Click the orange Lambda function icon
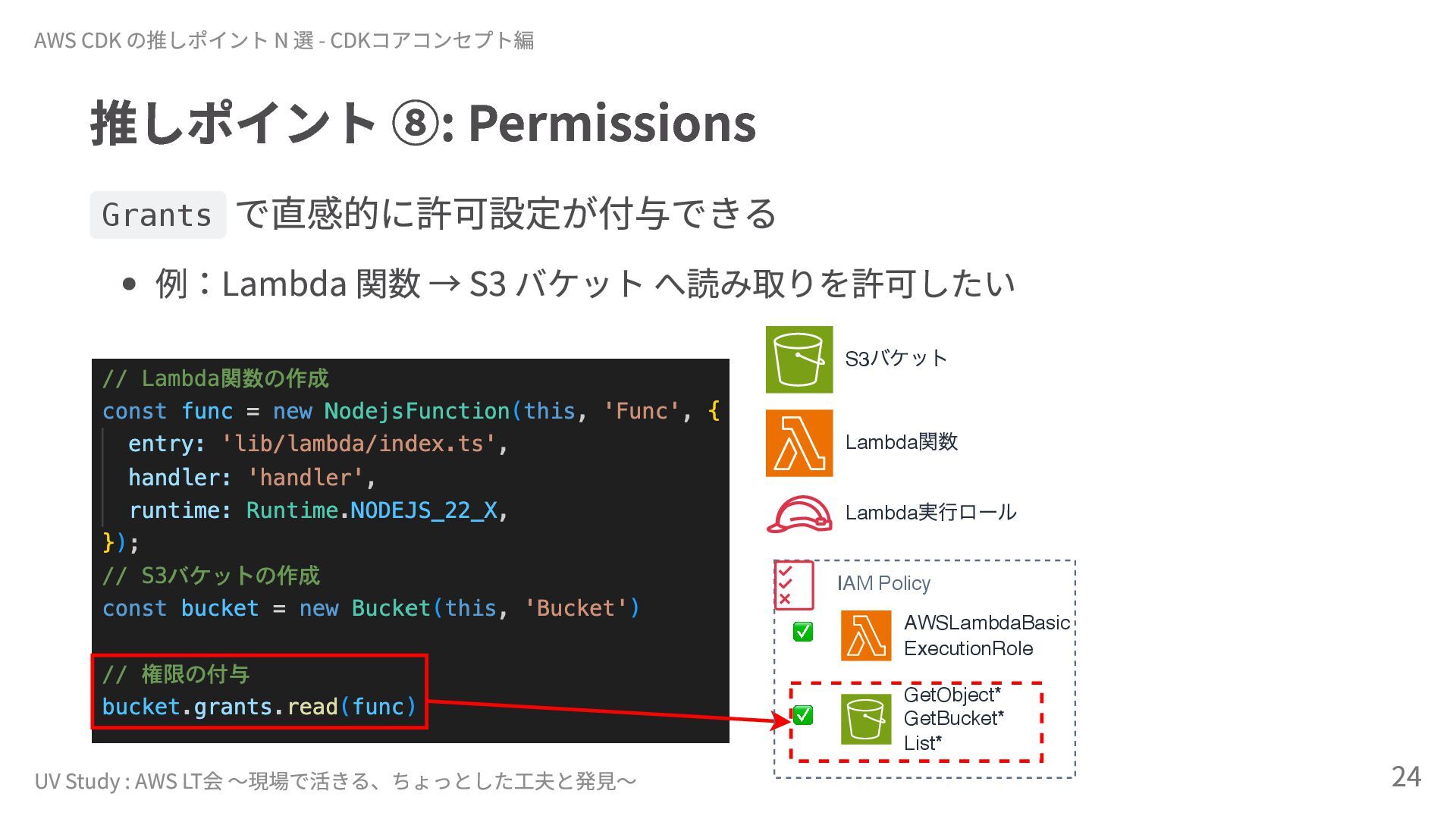Viewport: 1456px width, 819px height. click(799, 443)
